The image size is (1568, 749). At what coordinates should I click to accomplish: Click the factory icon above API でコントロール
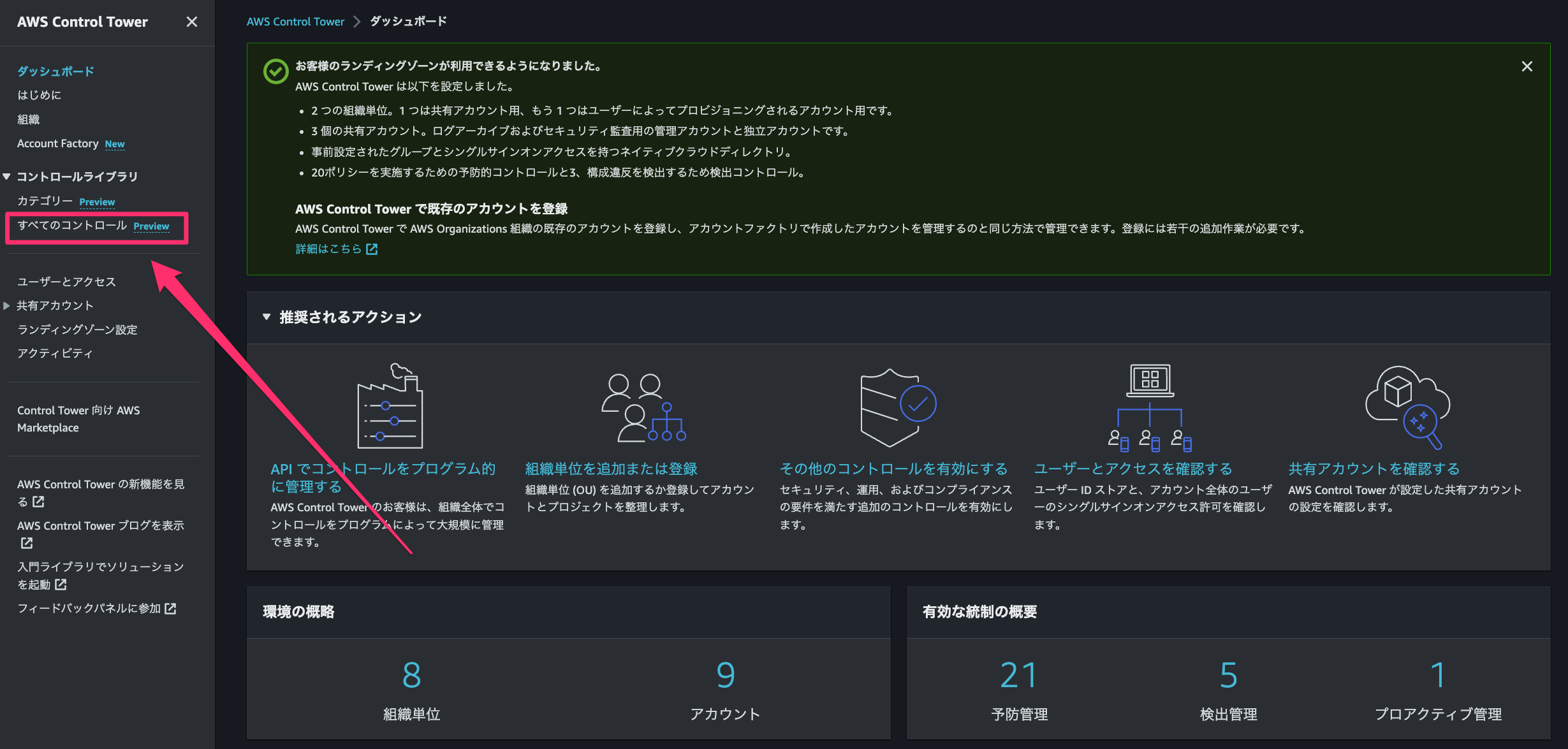pos(390,405)
